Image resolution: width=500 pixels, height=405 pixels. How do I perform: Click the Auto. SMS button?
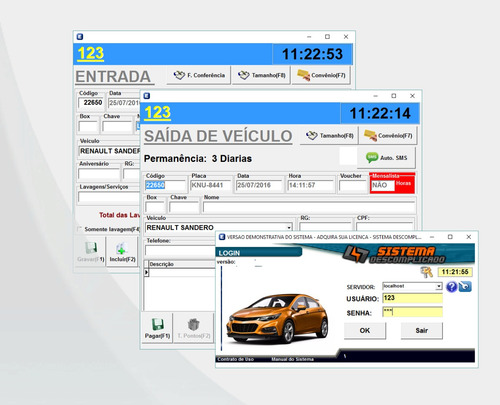(386, 158)
